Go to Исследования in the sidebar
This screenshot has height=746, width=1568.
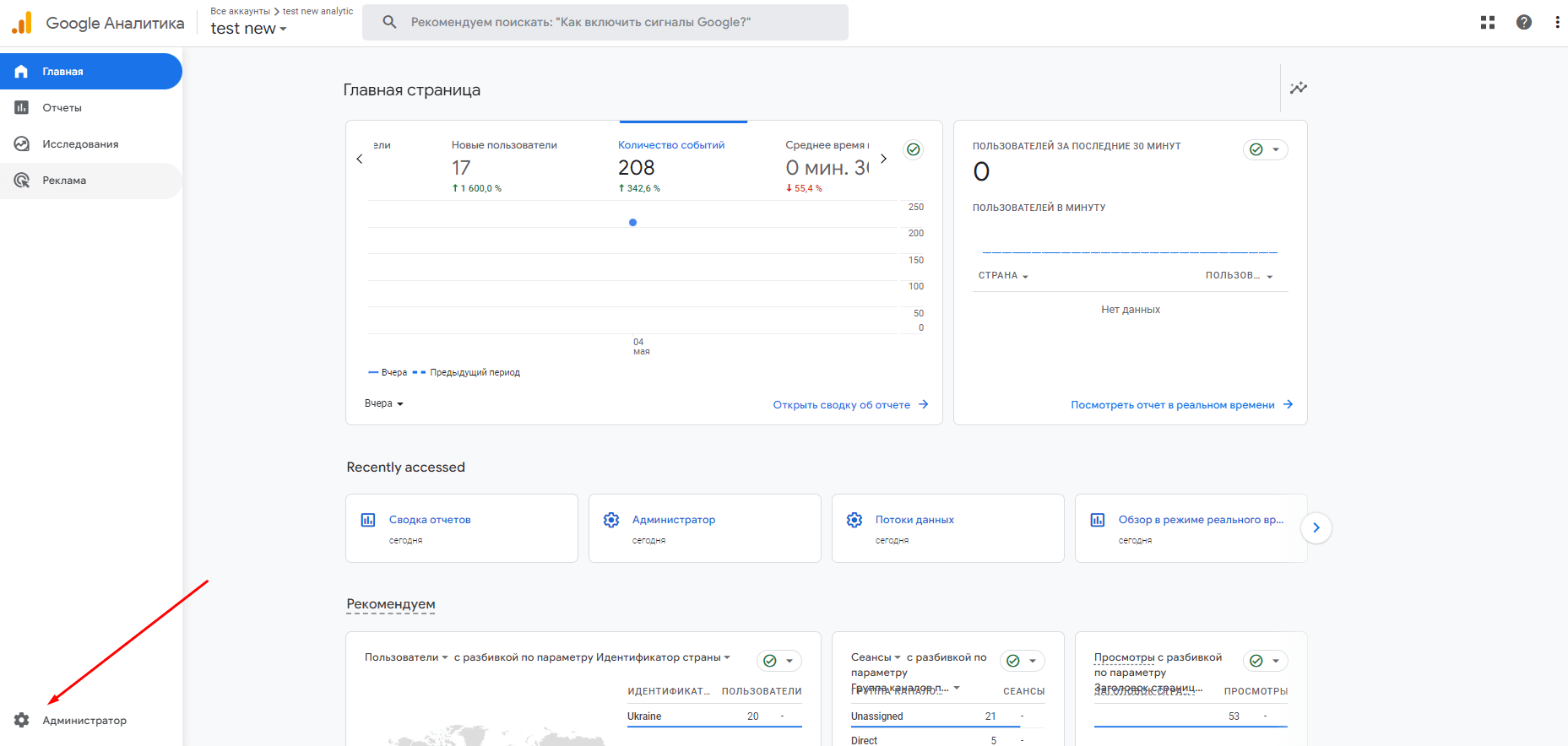tap(80, 144)
